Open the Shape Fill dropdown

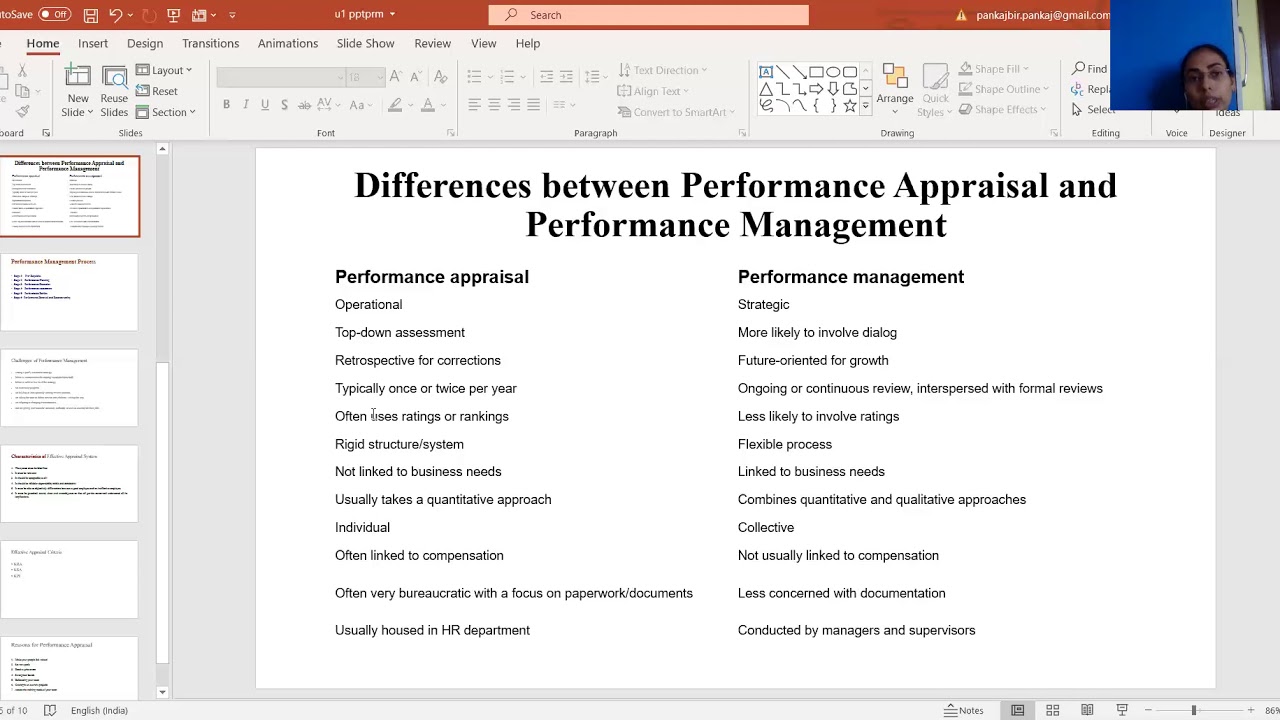point(996,69)
